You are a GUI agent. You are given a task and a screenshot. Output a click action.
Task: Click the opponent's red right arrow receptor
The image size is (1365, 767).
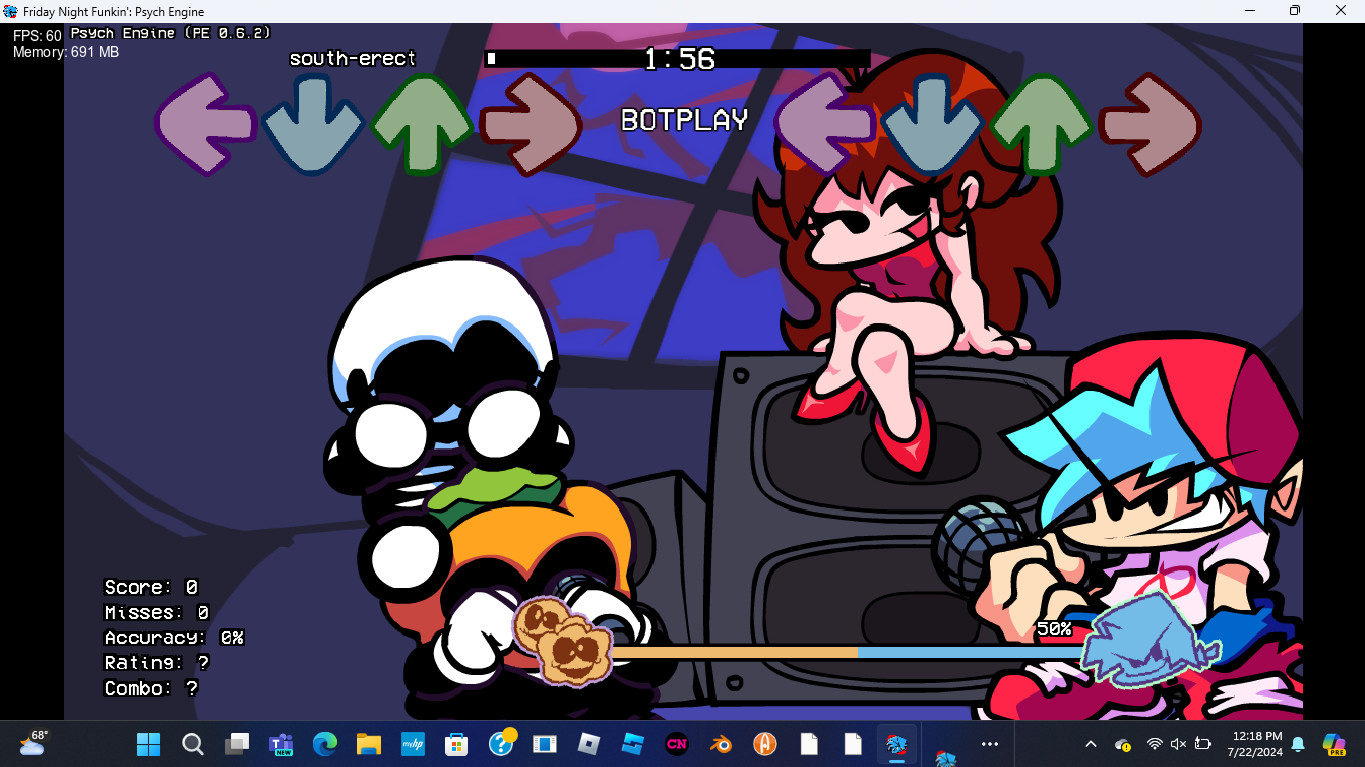pos(531,124)
